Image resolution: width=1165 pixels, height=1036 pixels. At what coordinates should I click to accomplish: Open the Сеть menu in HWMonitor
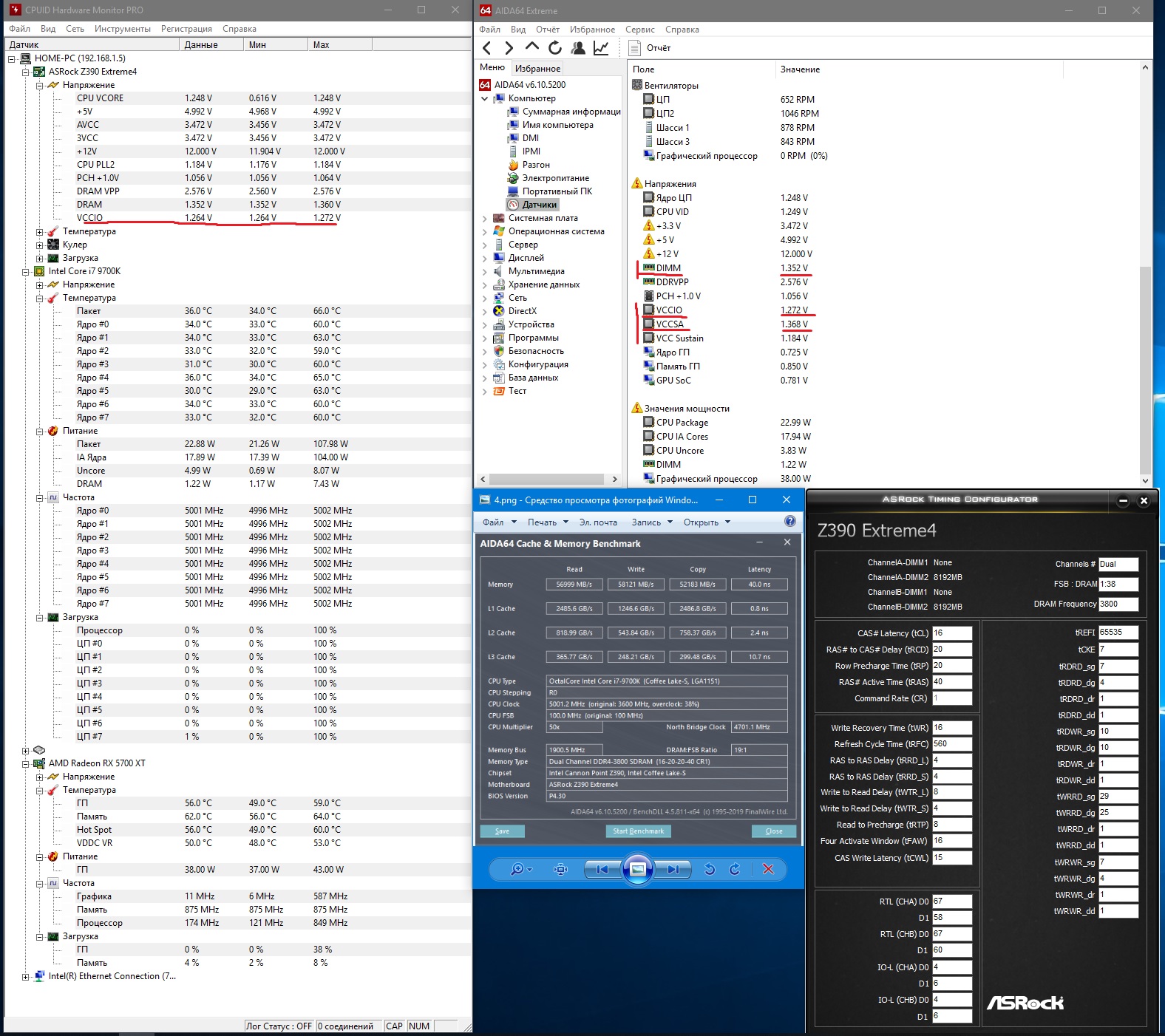[75, 29]
